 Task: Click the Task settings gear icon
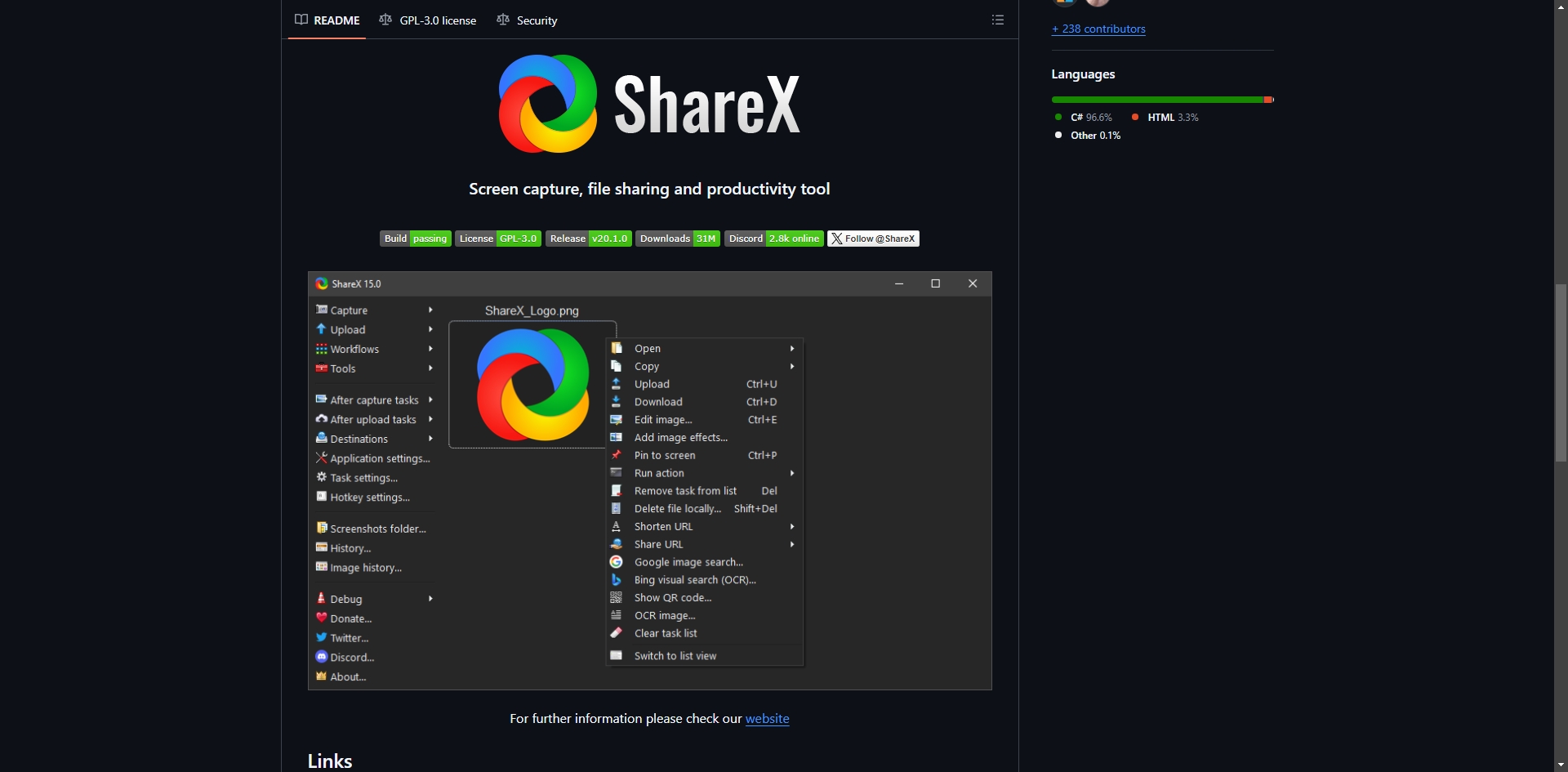tap(322, 477)
